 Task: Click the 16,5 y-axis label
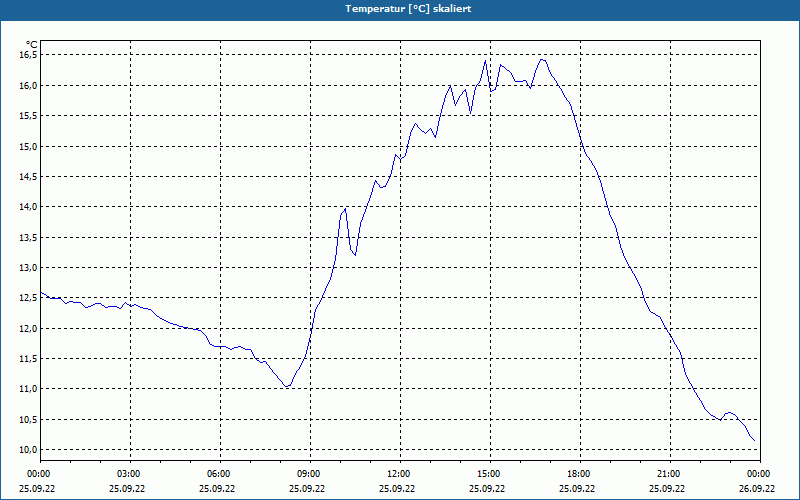click(x=29, y=55)
